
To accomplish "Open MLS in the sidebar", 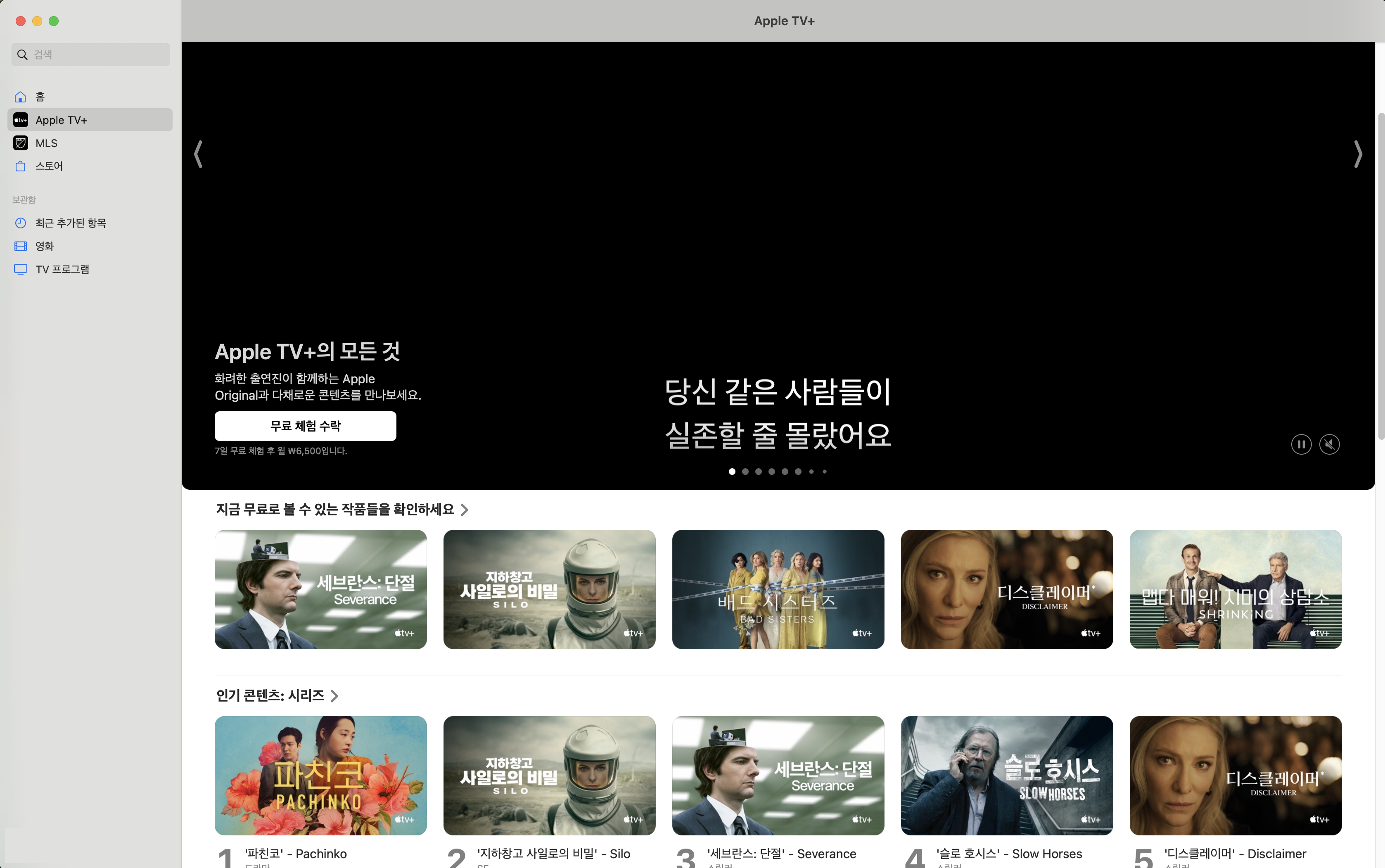I will (90, 143).
